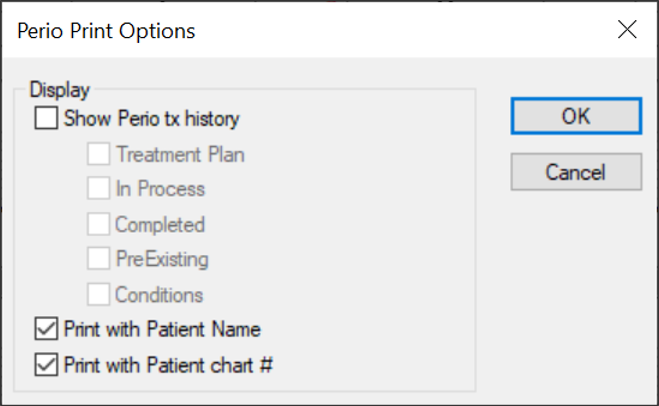The height and width of the screenshot is (406, 659).
Task: Click the "Completed" option label
Action: (160, 225)
